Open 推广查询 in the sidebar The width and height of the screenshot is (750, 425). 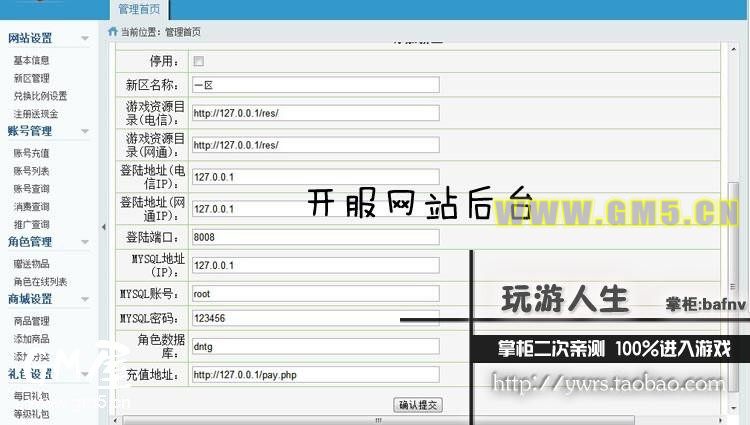click(x=31, y=224)
